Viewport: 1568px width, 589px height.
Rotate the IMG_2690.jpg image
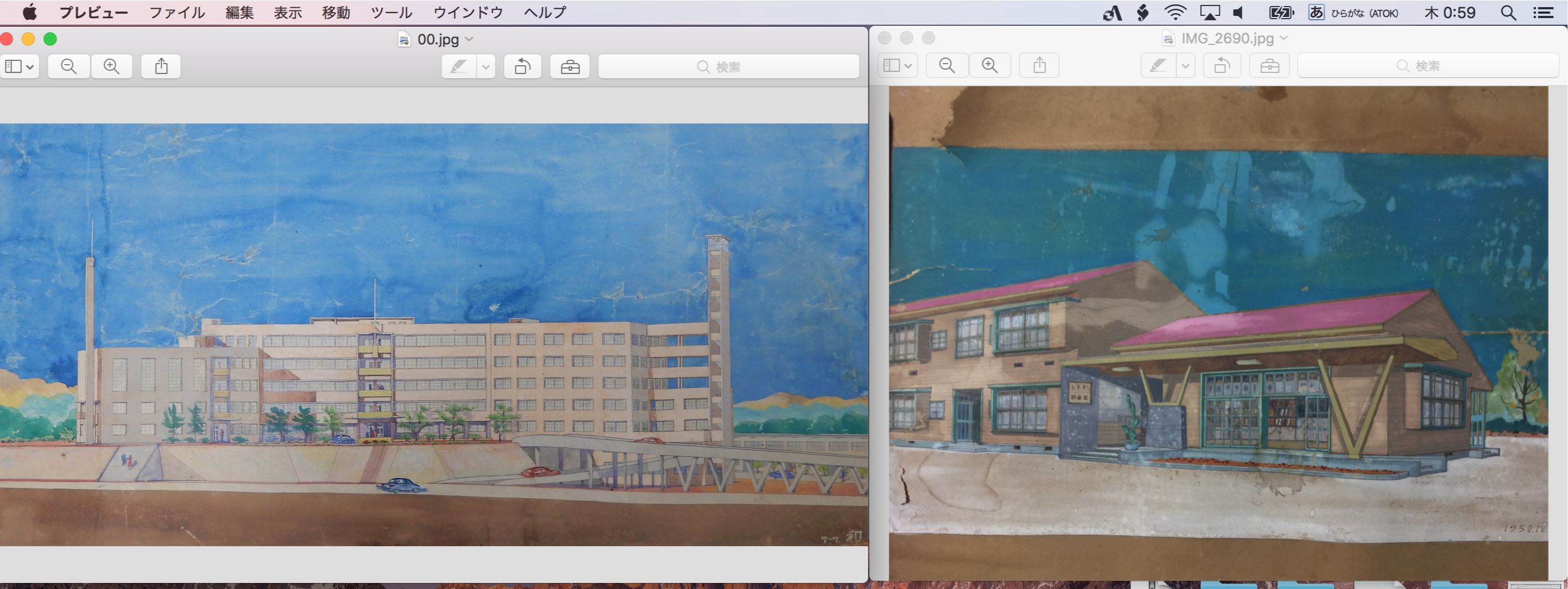click(x=1222, y=66)
